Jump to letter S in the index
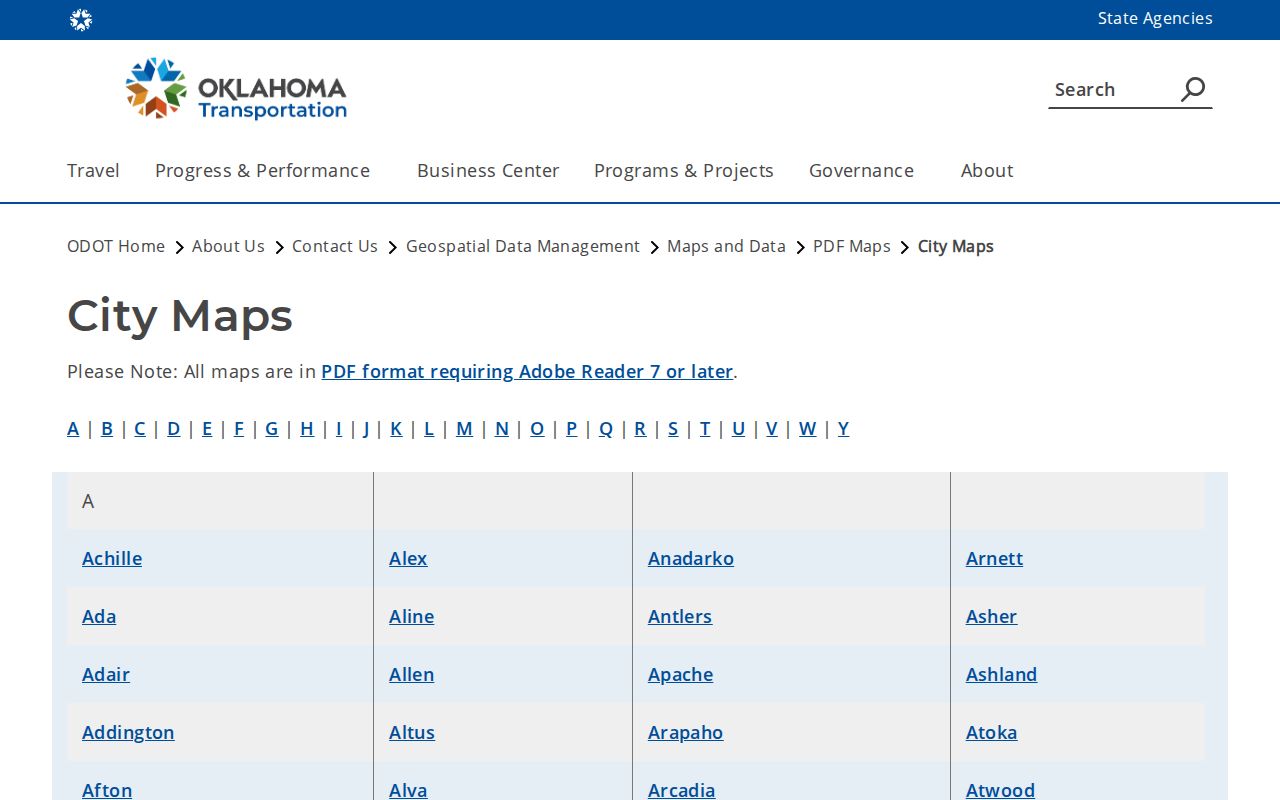Image resolution: width=1280 pixels, height=800 pixels. tap(673, 428)
